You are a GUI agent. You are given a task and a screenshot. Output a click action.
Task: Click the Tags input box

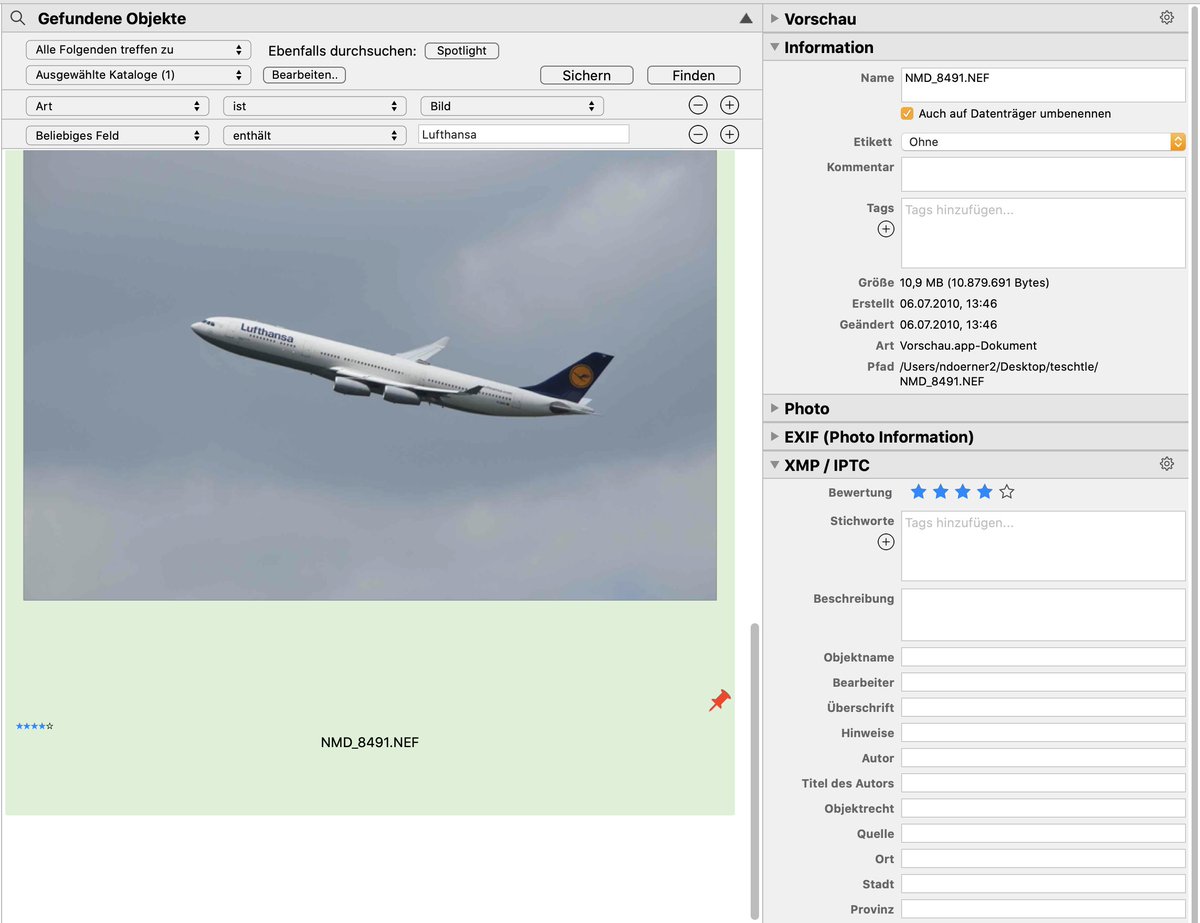pos(1043,233)
